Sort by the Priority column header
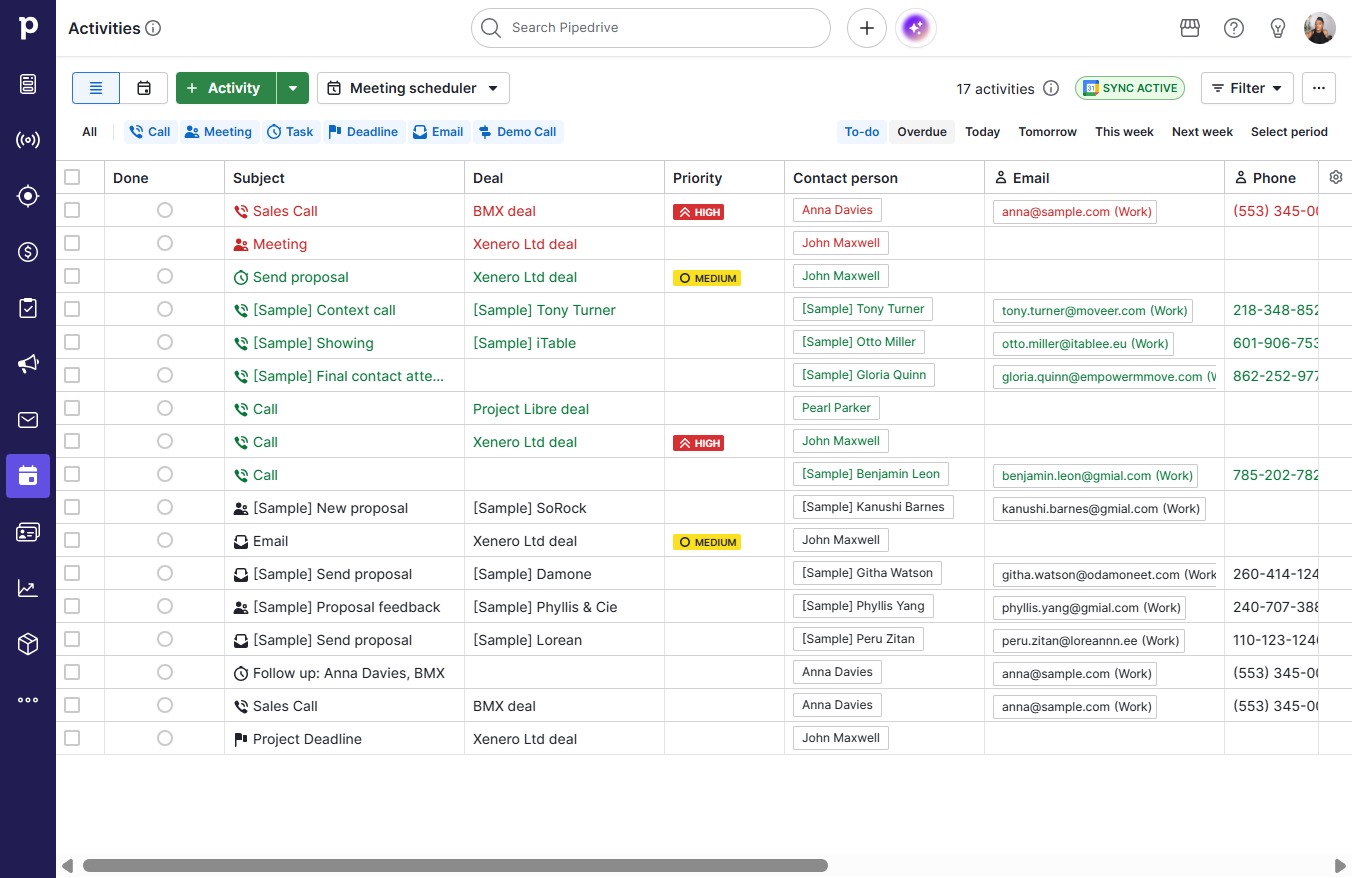The image size is (1352, 878). (697, 178)
